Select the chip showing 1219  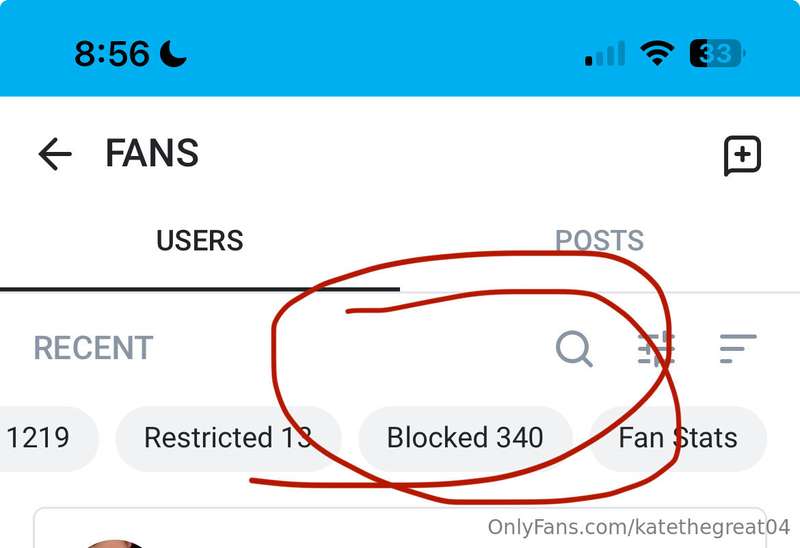click(40, 438)
